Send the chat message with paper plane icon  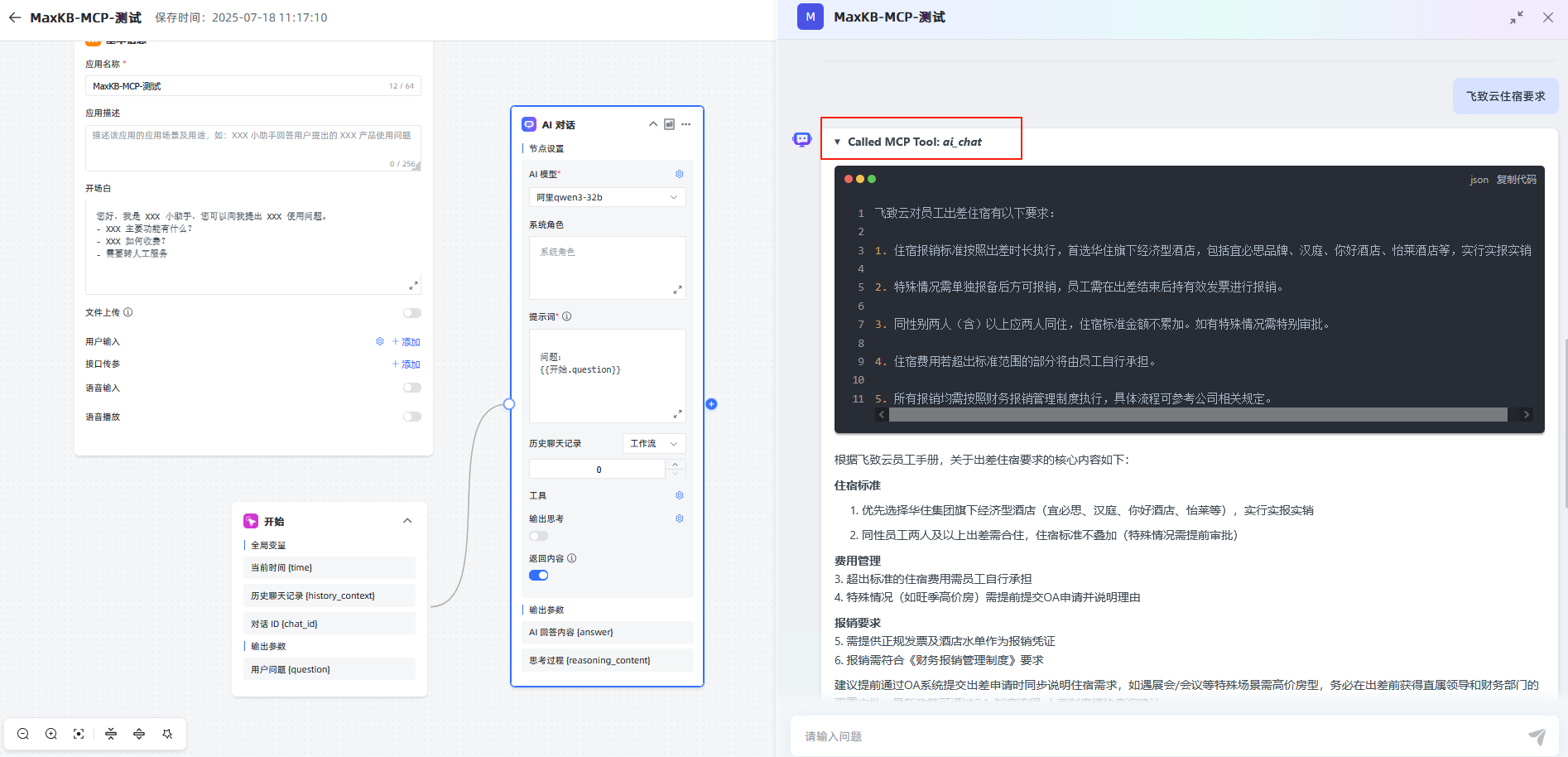(x=1537, y=735)
